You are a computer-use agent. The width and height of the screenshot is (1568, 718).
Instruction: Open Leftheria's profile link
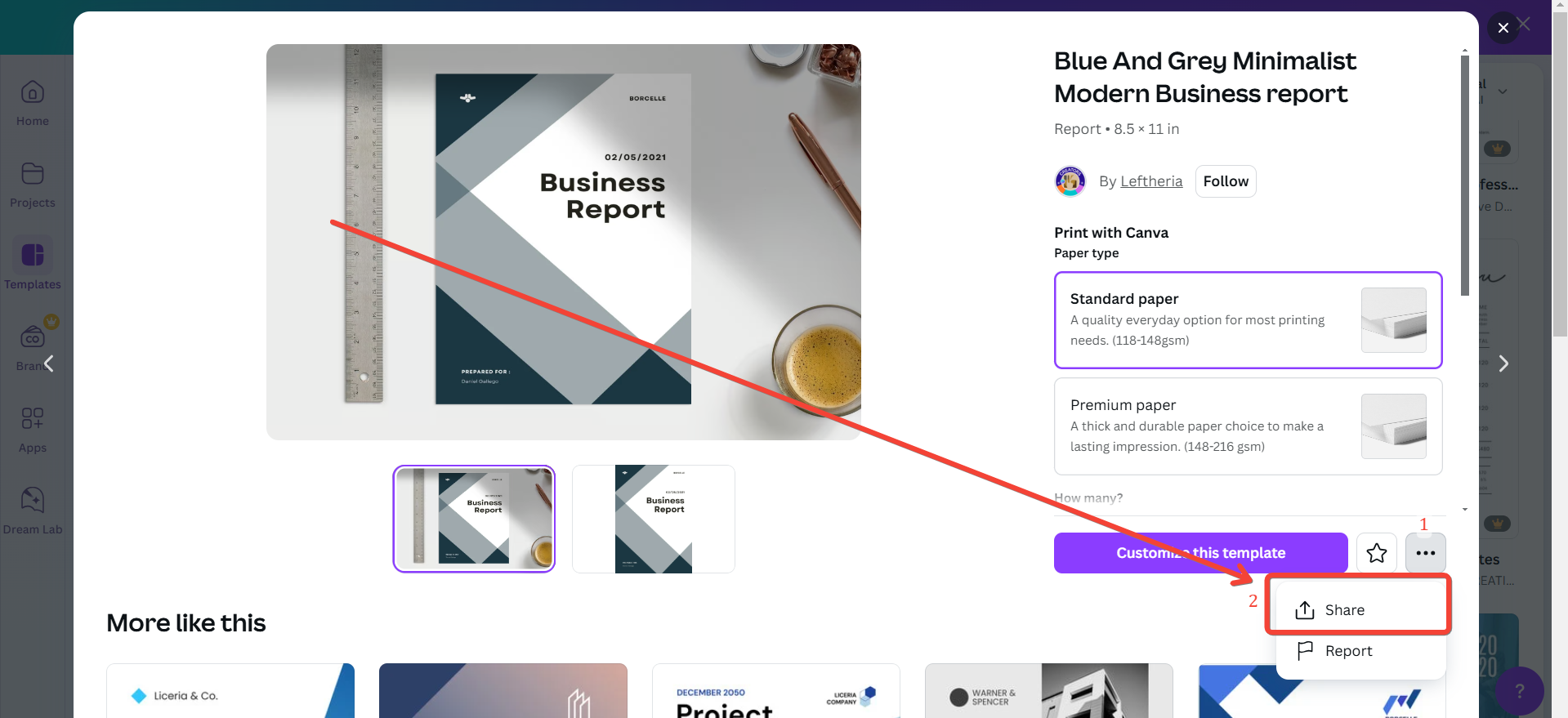point(1151,181)
